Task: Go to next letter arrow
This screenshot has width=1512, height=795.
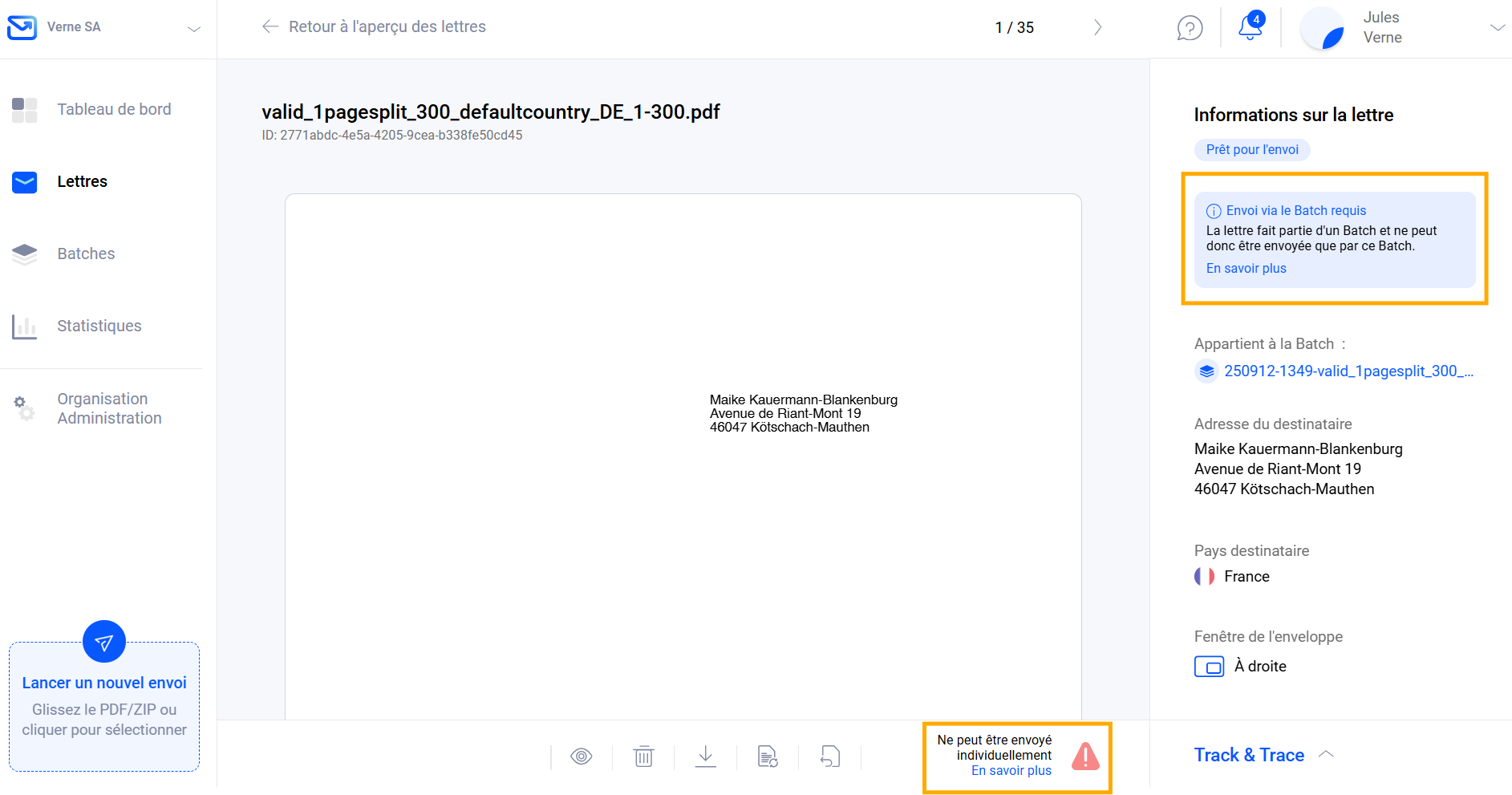Action: (1097, 27)
